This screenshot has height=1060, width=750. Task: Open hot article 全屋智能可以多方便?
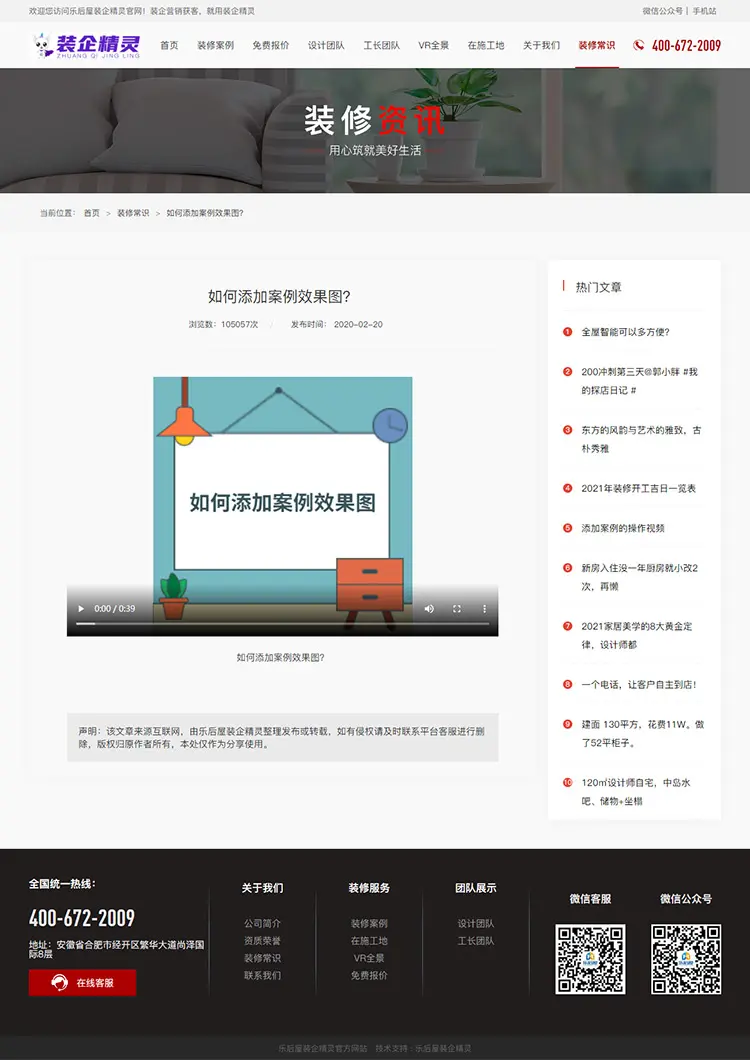pyautogui.click(x=625, y=332)
